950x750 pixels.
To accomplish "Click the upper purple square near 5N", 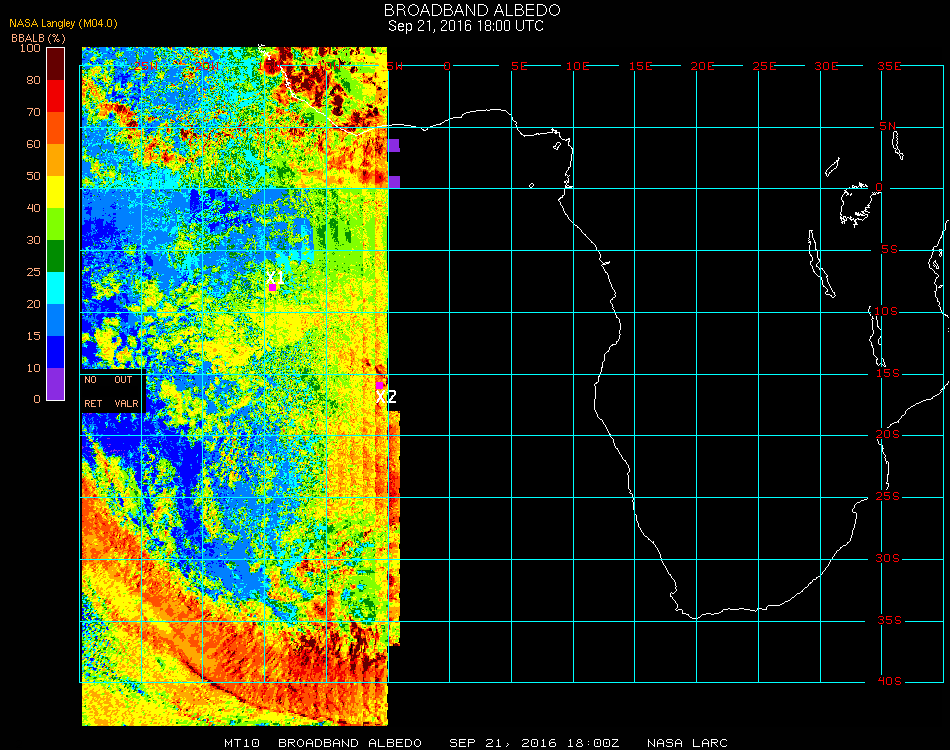I will pyautogui.click(x=394, y=145).
